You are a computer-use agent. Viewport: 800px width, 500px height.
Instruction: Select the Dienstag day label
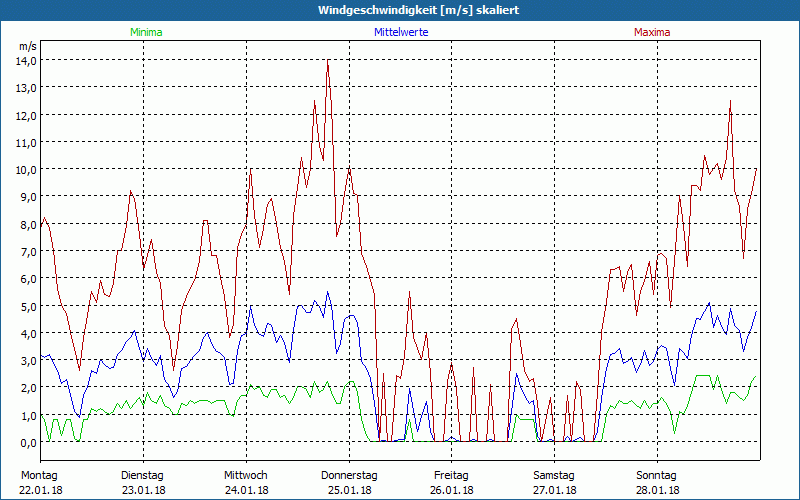coord(143,475)
